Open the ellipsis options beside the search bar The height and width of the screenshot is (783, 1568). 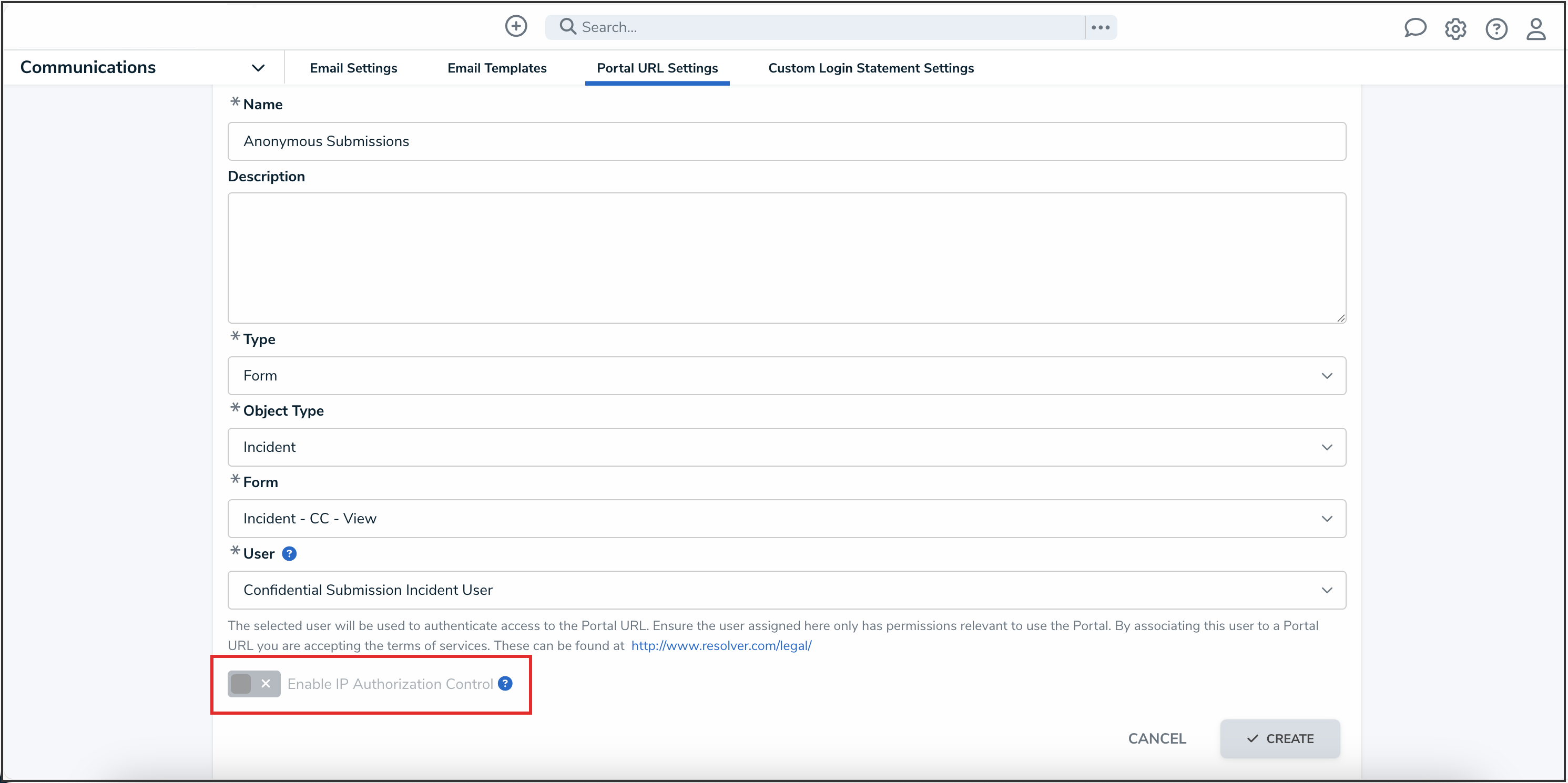1100,26
